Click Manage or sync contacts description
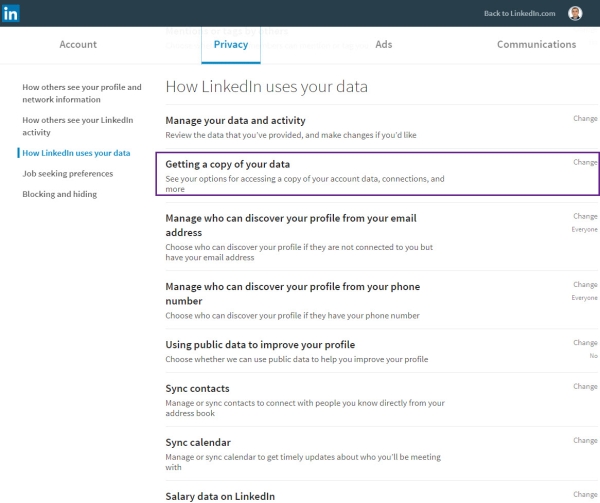This screenshot has width=600, height=503. [x=305, y=408]
